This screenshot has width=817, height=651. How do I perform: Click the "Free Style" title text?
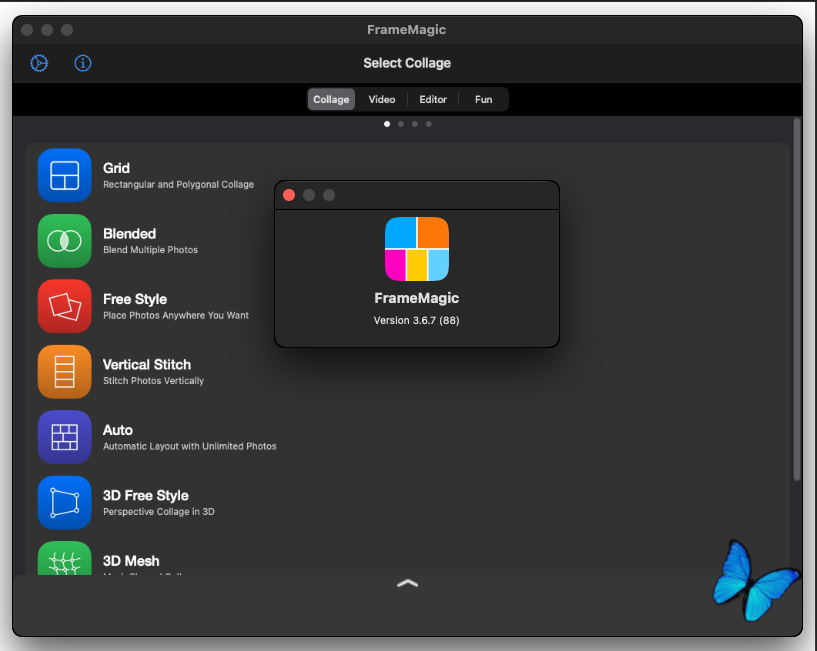pyautogui.click(x=135, y=299)
